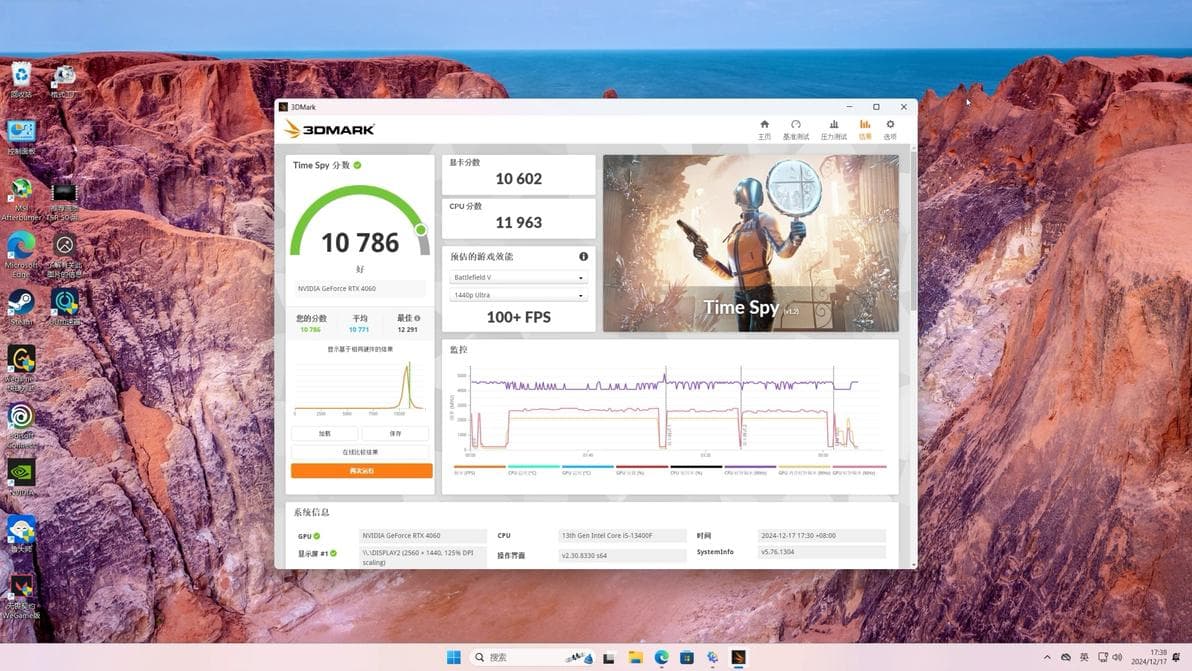Image resolution: width=1192 pixels, height=671 pixels.
Task: Click the average score 10 771 value
Action: pos(359,330)
